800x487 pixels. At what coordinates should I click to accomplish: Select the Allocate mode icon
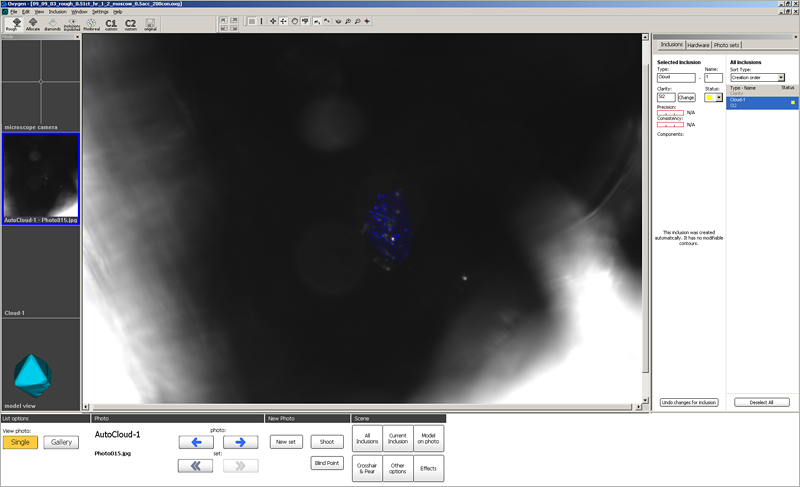[32, 24]
